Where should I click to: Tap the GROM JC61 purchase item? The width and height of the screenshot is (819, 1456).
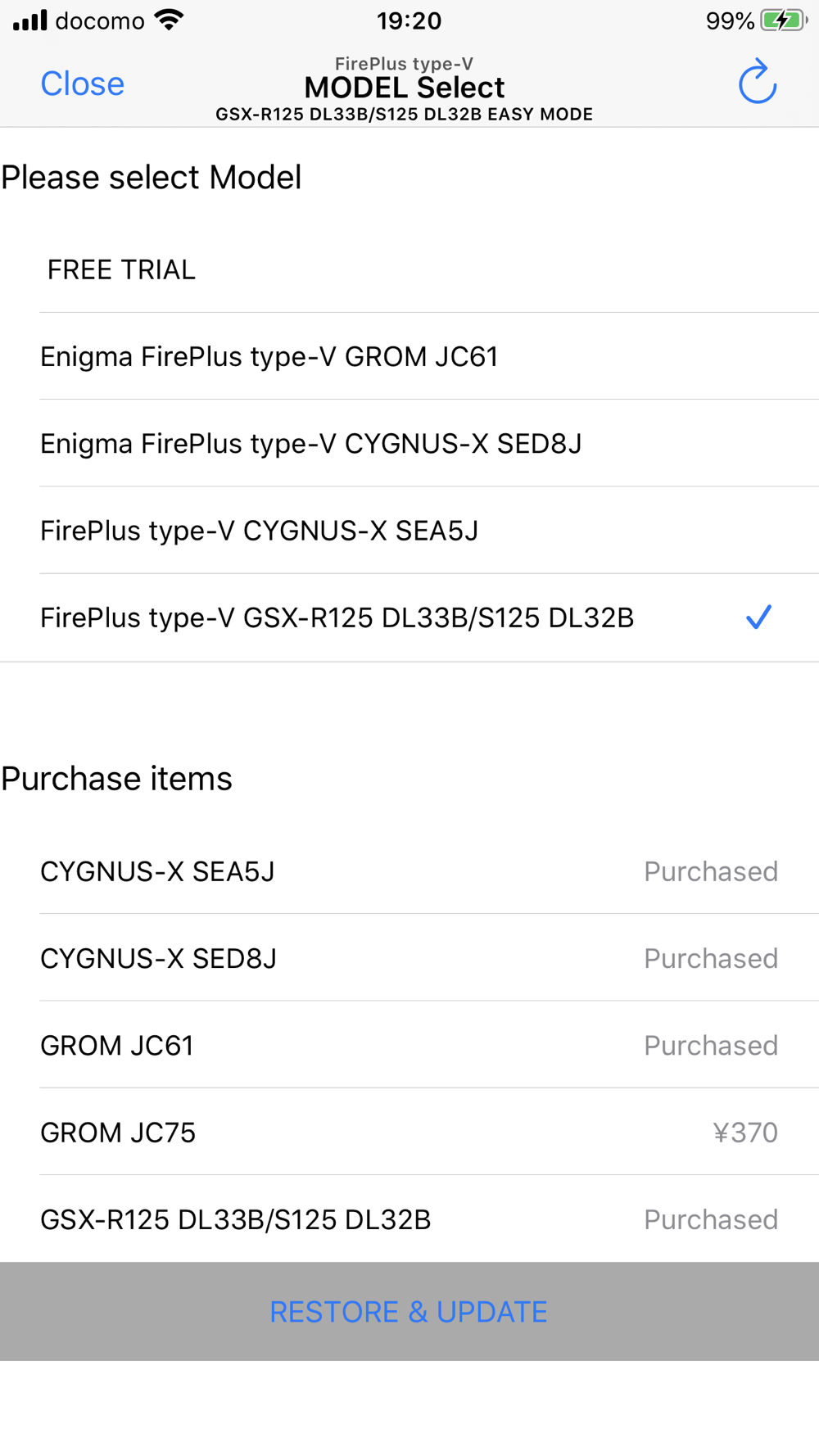point(117,1046)
